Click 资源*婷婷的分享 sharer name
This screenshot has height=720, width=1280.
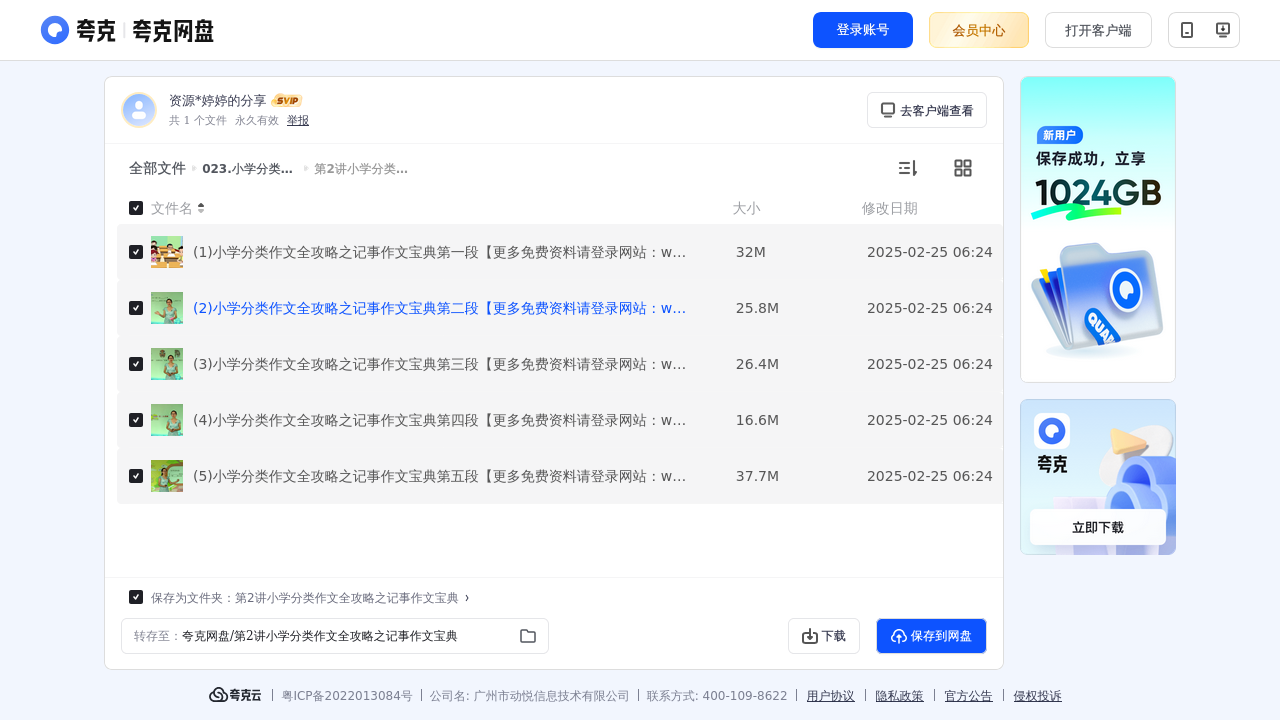coord(218,101)
